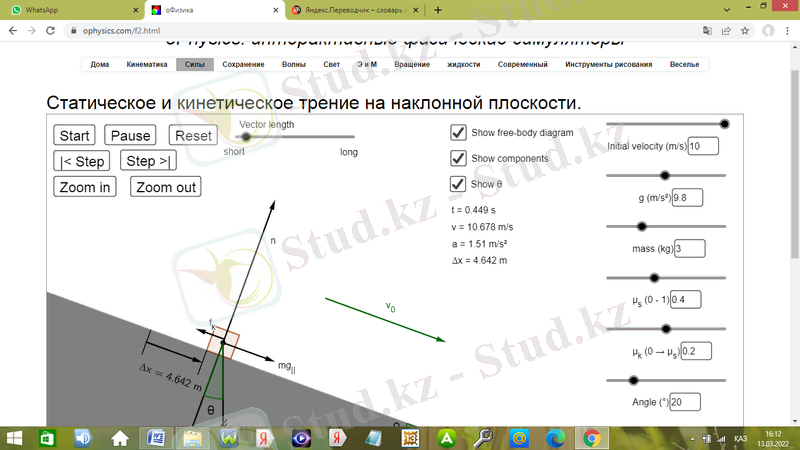Screen dimensions: 800x450
Task: Open the Windows Start menu
Action: 14,438
